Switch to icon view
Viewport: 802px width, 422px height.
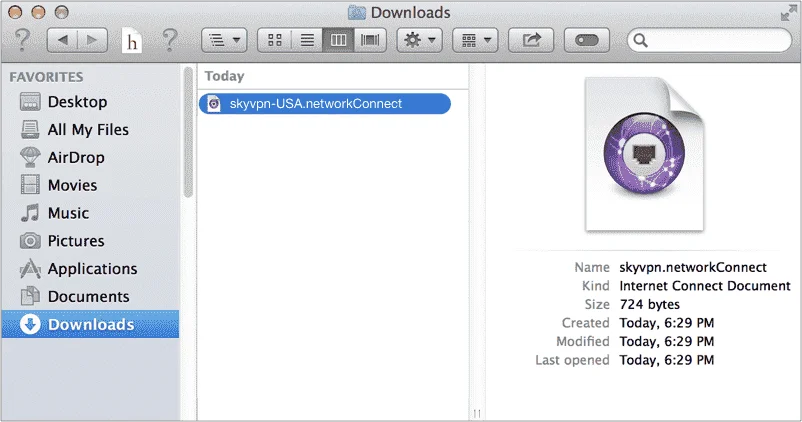click(275, 40)
